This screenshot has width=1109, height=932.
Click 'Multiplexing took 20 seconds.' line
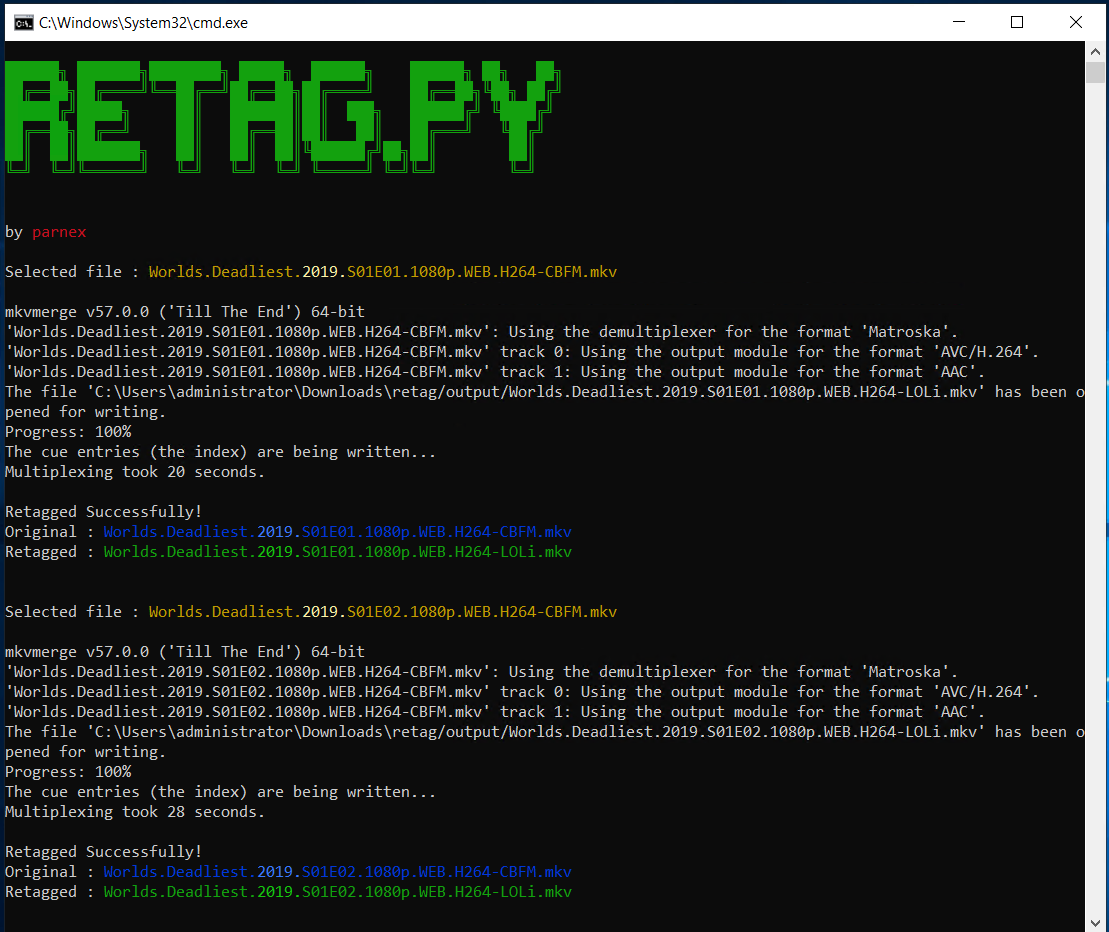tap(135, 472)
